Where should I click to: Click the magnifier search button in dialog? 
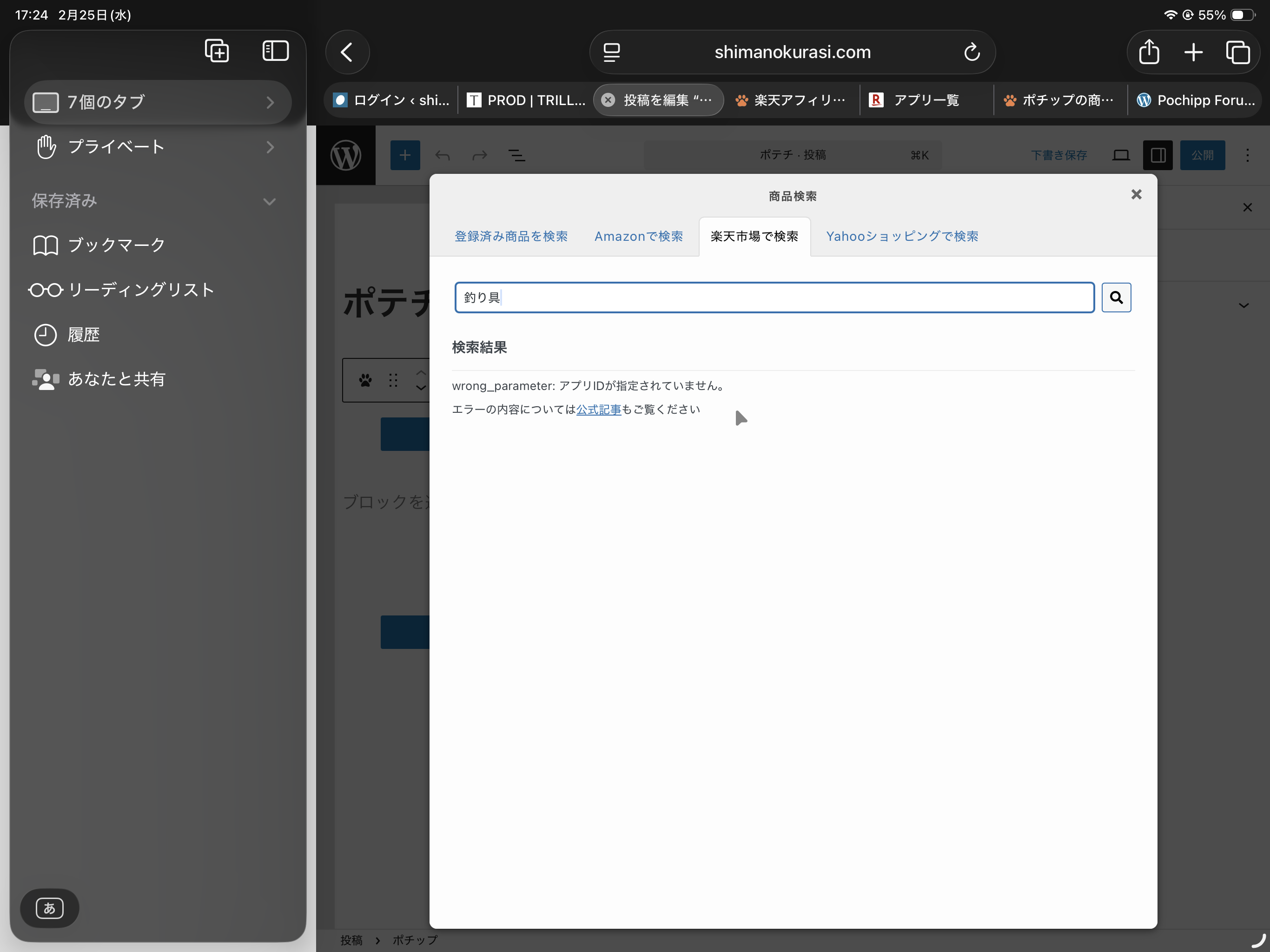[x=1116, y=297]
